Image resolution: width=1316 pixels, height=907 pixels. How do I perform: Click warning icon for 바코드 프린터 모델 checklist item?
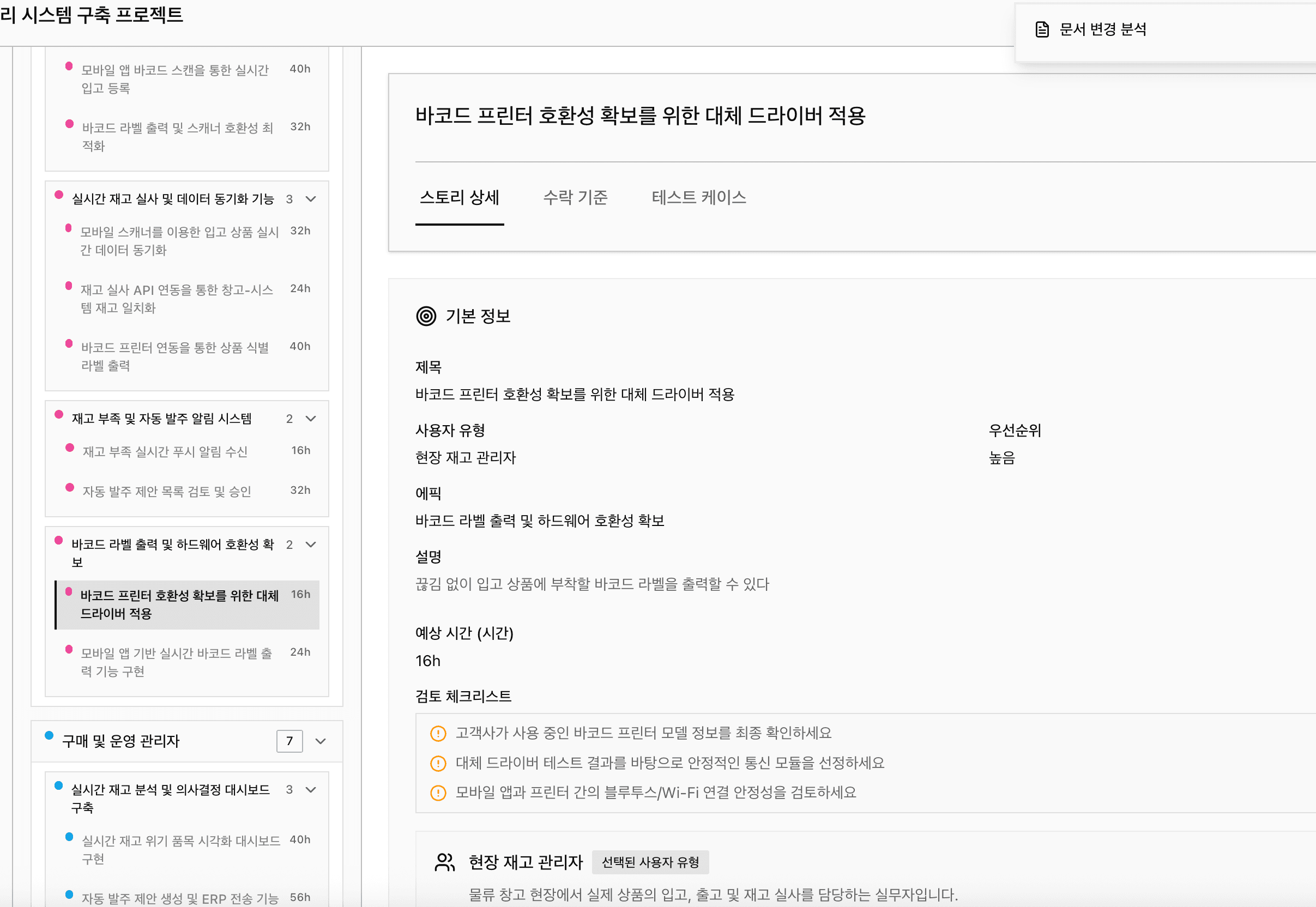438,734
